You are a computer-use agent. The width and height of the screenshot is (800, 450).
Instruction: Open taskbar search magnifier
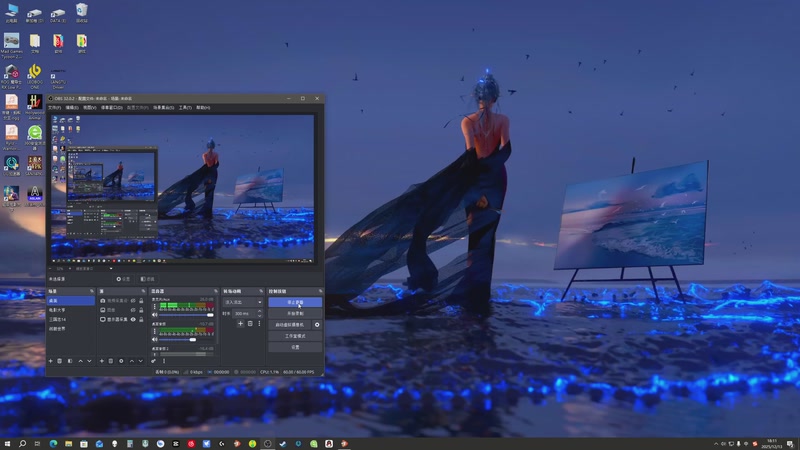pos(22,444)
